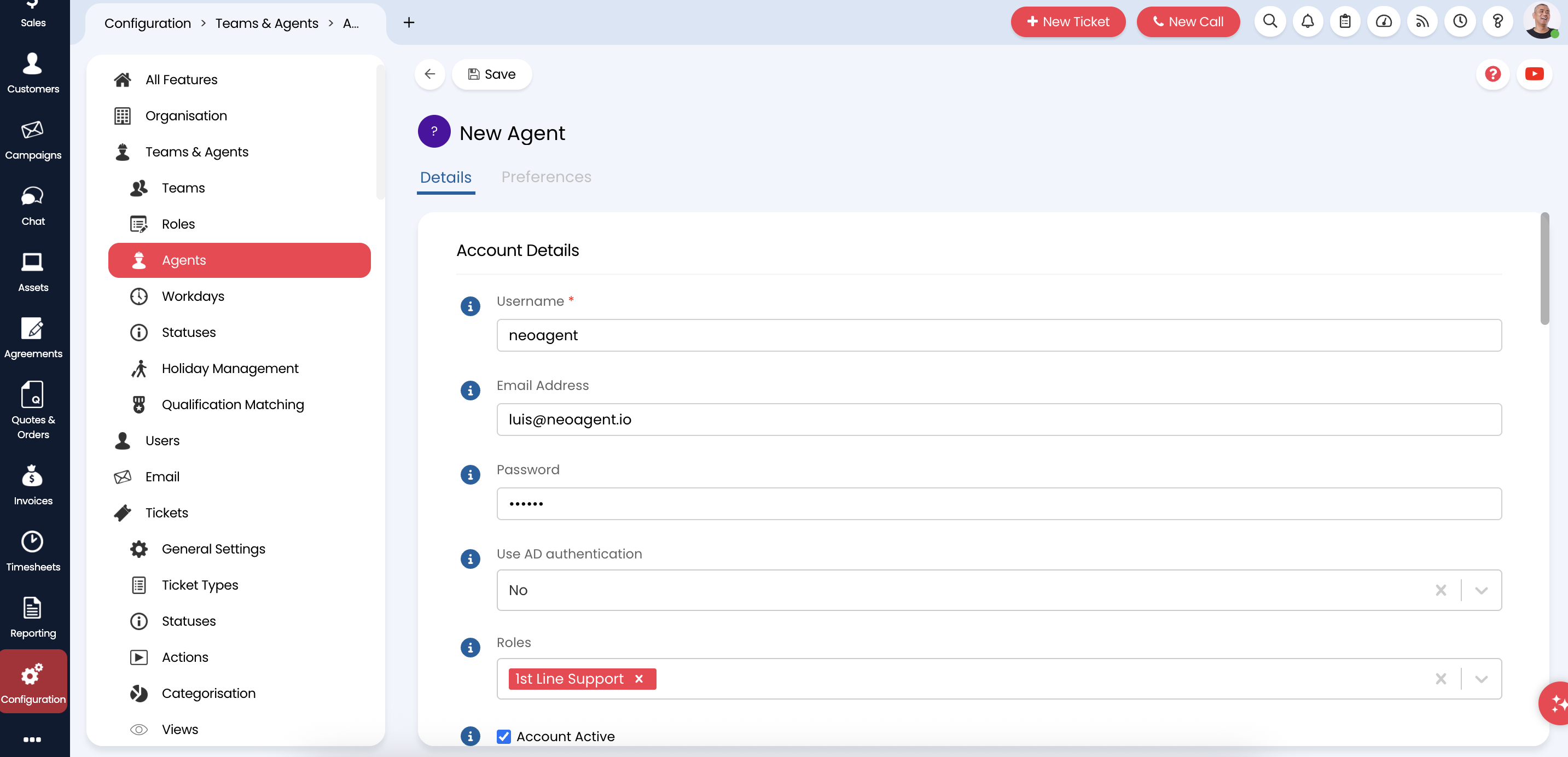Open the dashboard gauge icon

tap(1384, 21)
